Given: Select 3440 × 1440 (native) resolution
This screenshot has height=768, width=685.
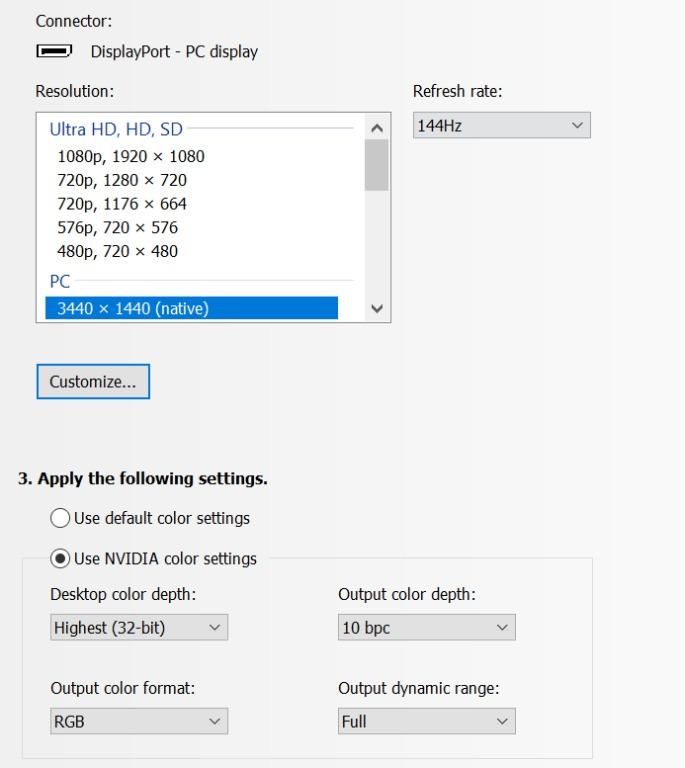Looking at the screenshot, I should [191, 308].
